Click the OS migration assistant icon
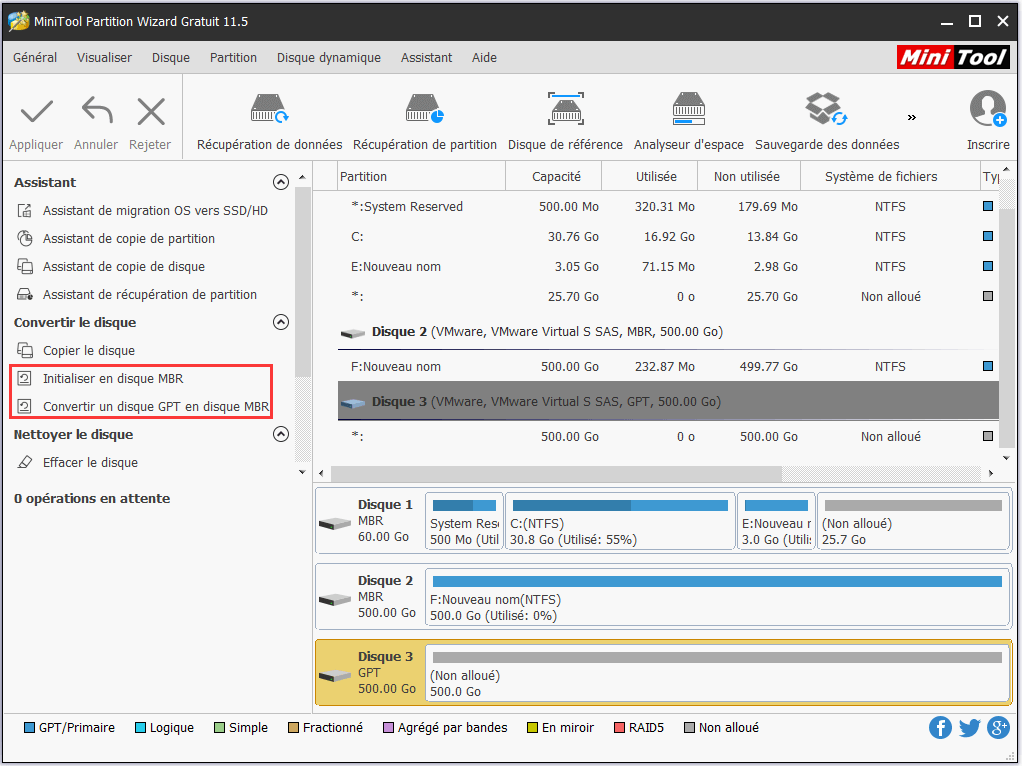This screenshot has height=766, width=1022. pyautogui.click(x=25, y=211)
